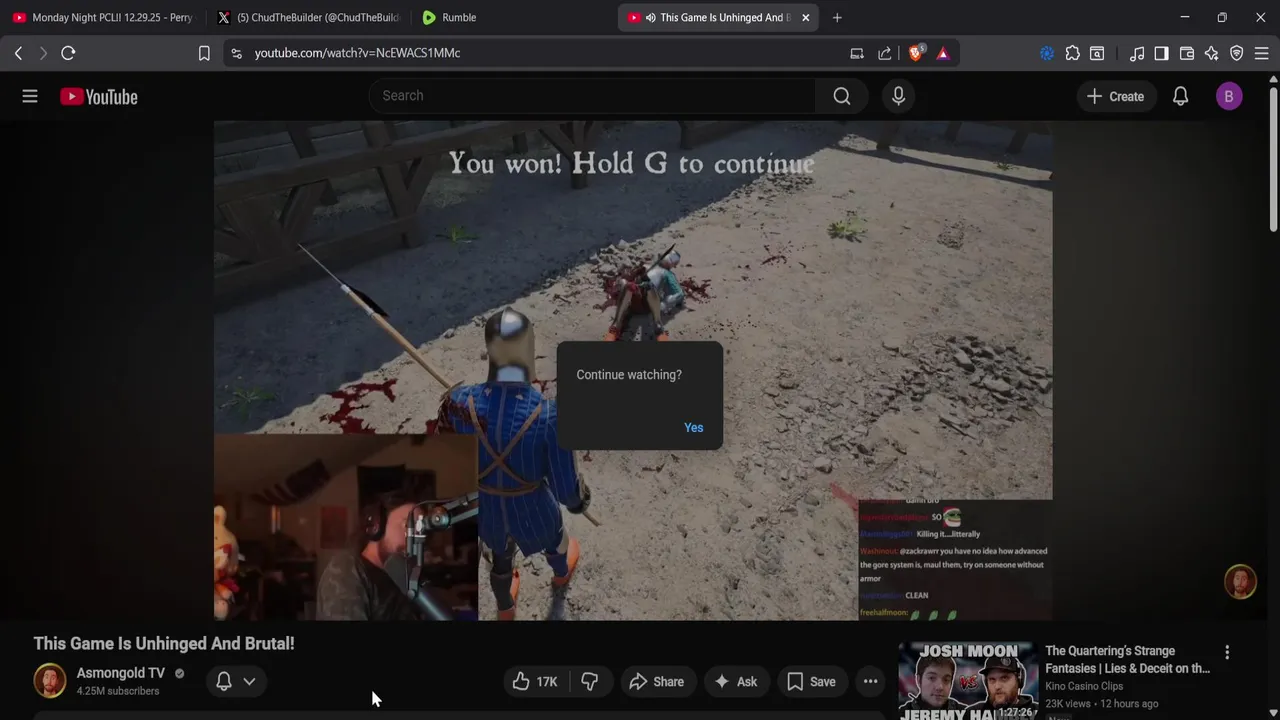The height and width of the screenshot is (720, 1280).
Task: Open Brave Shields lion icon
Action: [x=916, y=53]
